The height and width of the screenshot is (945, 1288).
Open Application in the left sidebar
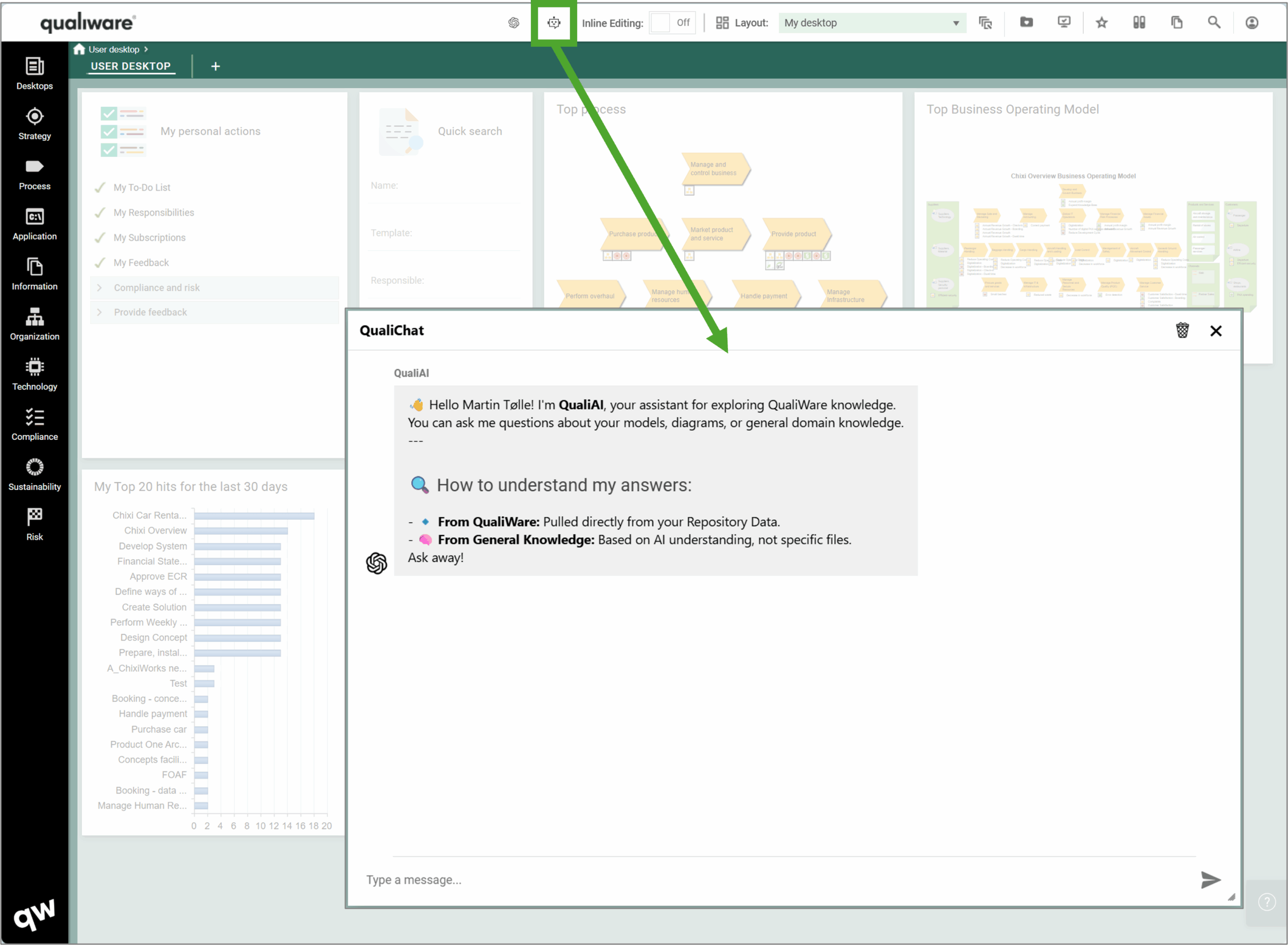(x=34, y=224)
